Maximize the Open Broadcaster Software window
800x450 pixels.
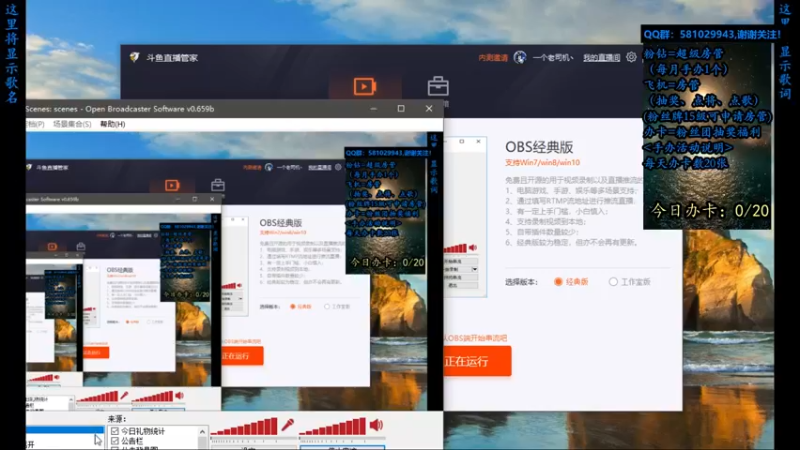(x=401, y=109)
